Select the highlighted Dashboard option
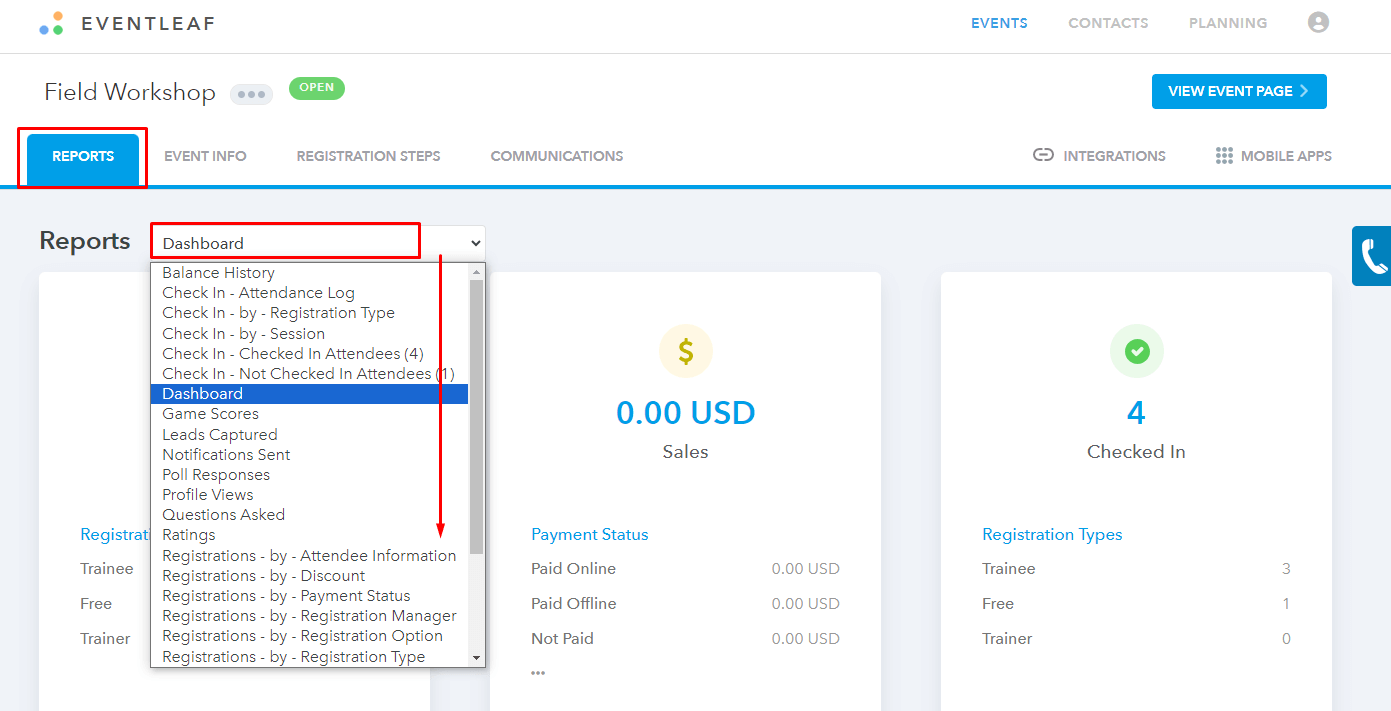1391x711 pixels. tap(309, 394)
